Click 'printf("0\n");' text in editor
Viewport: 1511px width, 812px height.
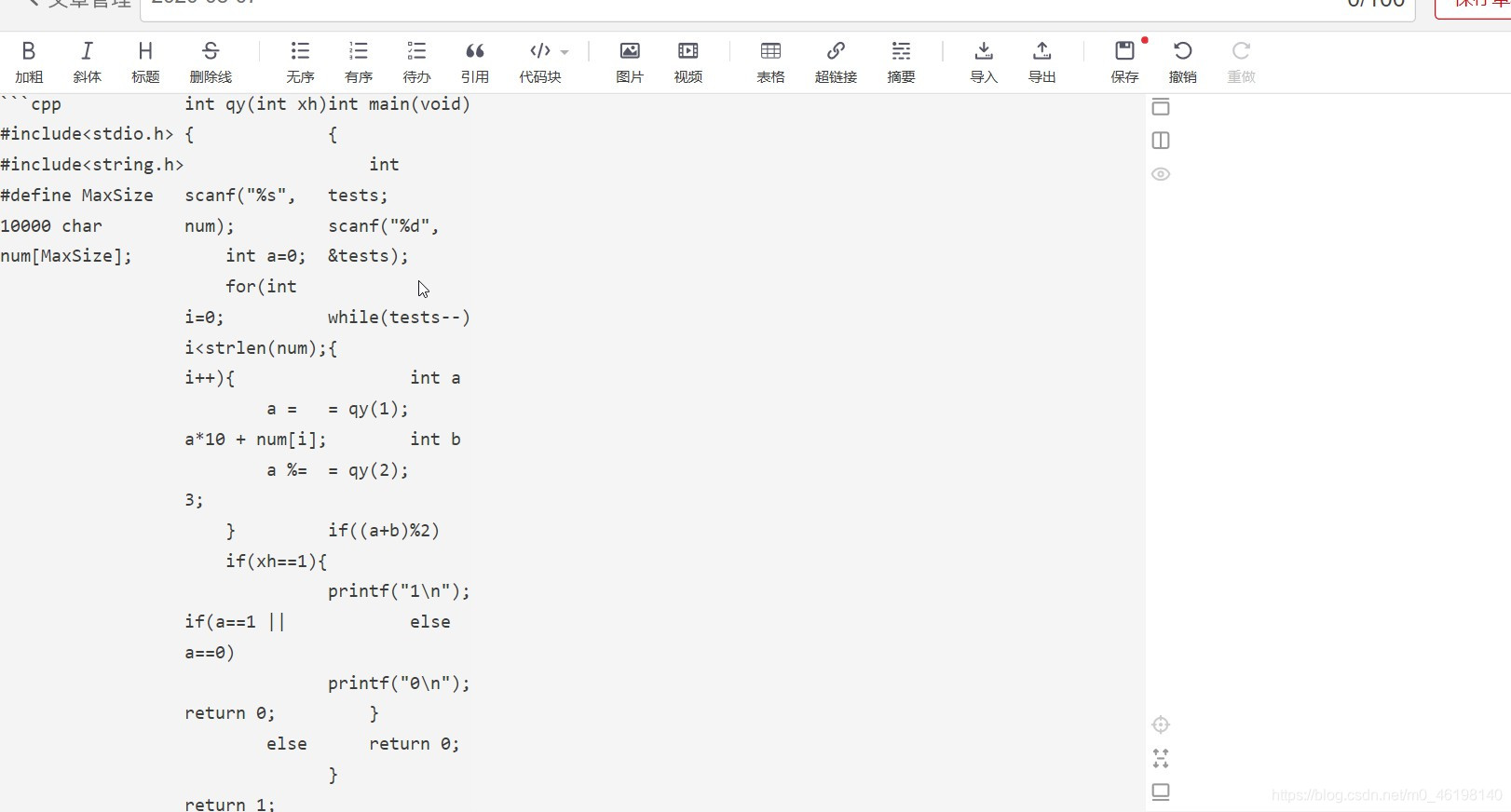coord(399,683)
